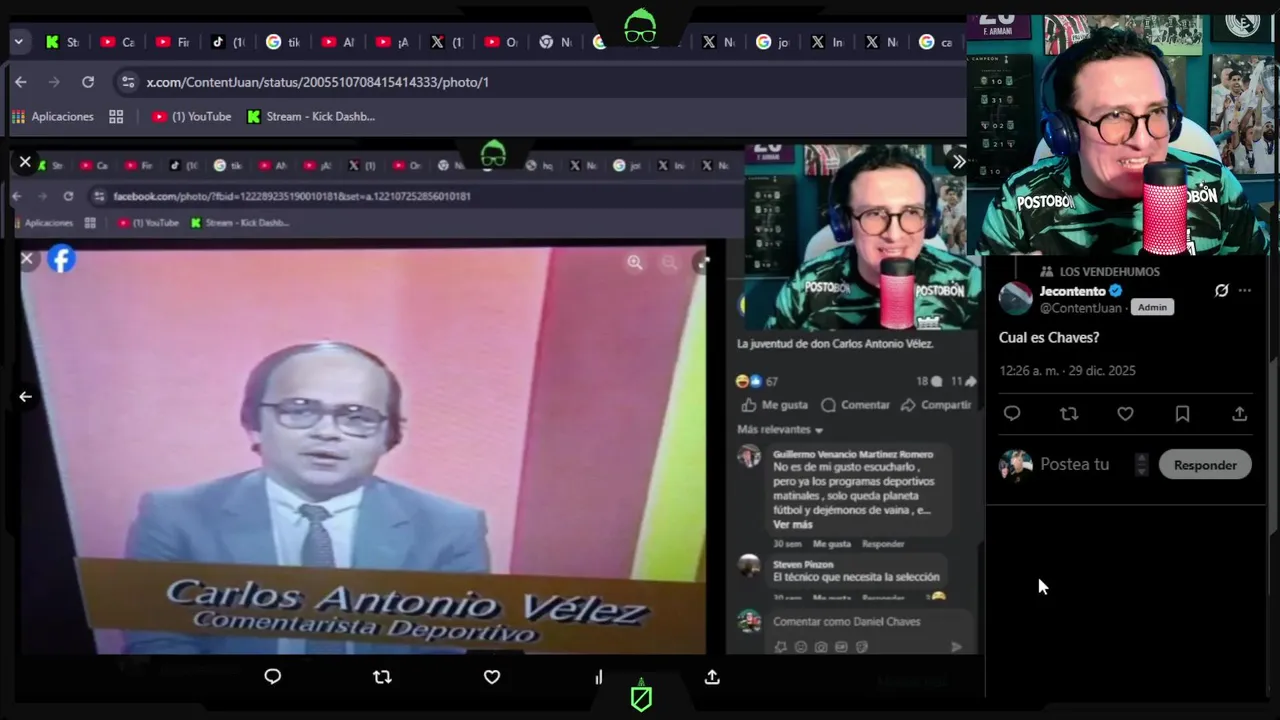1280x720 pixels.
Task: Like the 'Cual es Chaves?' tweet
Action: point(1125,414)
